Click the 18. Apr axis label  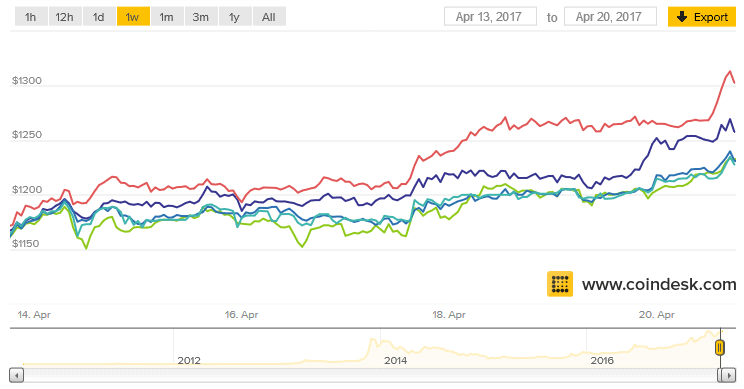point(449,315)
